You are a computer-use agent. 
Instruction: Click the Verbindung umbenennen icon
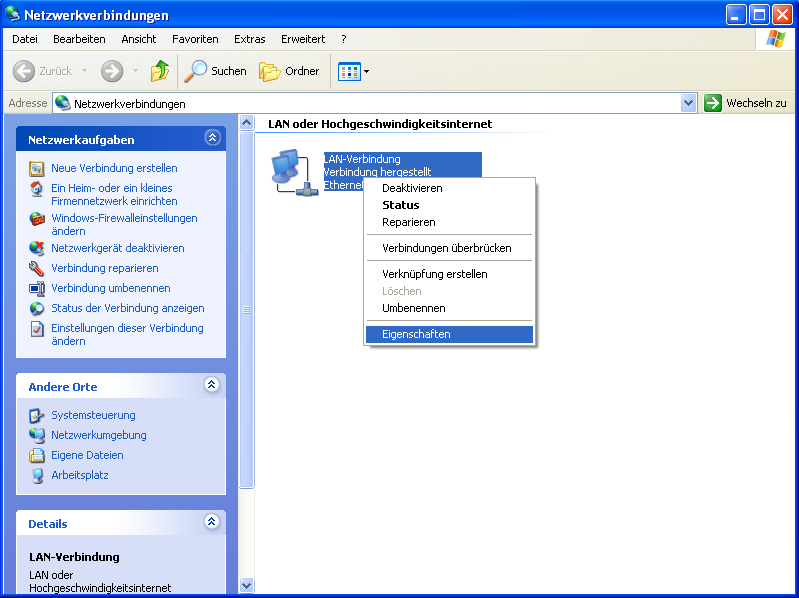[36, 288]
